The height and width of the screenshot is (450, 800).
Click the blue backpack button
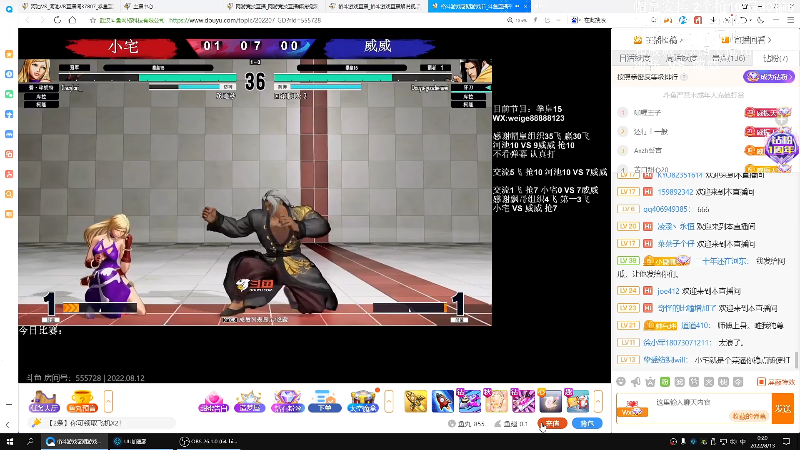[x=587, y=423]
